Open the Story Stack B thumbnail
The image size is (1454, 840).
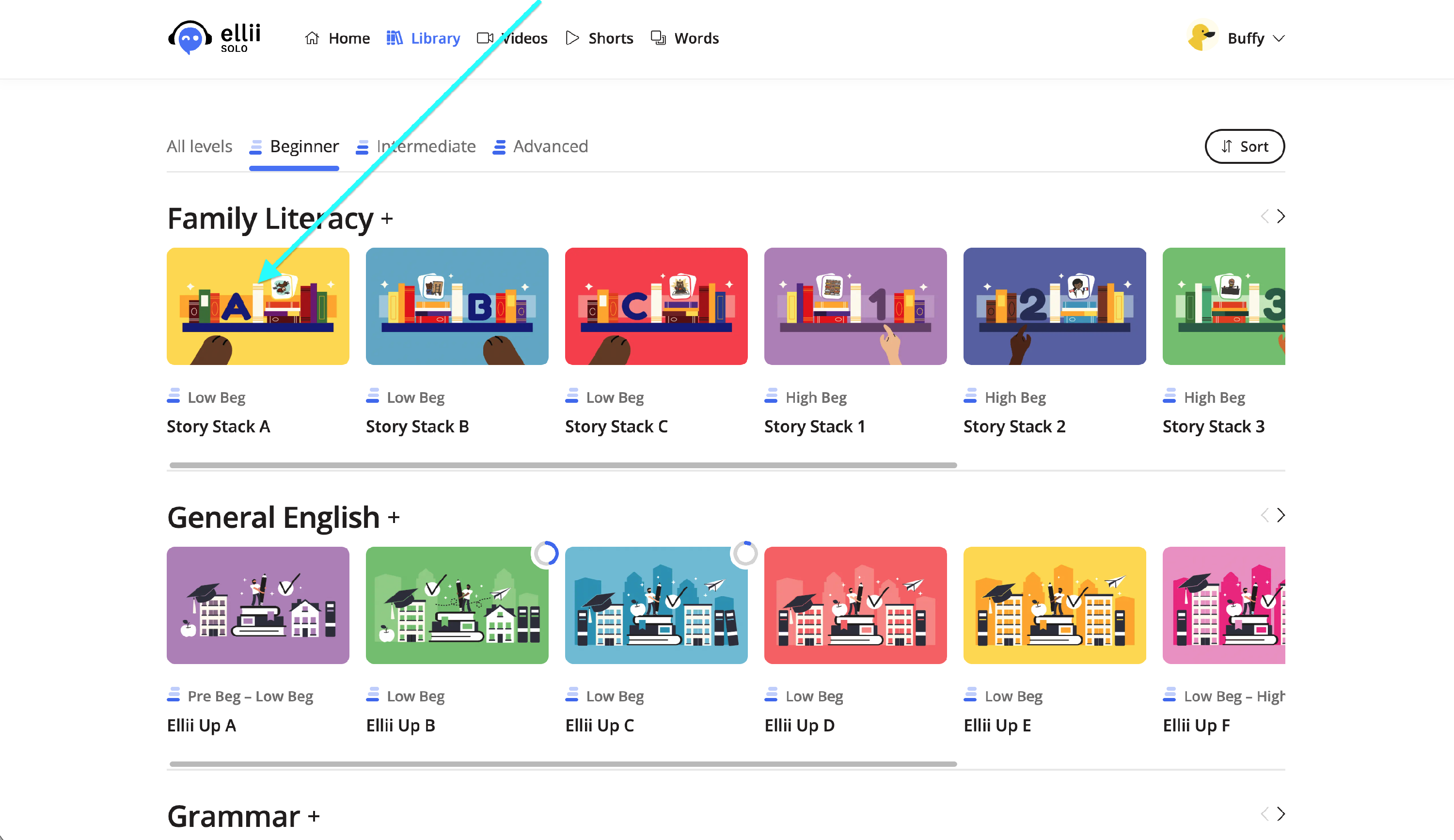pos(457,306)
